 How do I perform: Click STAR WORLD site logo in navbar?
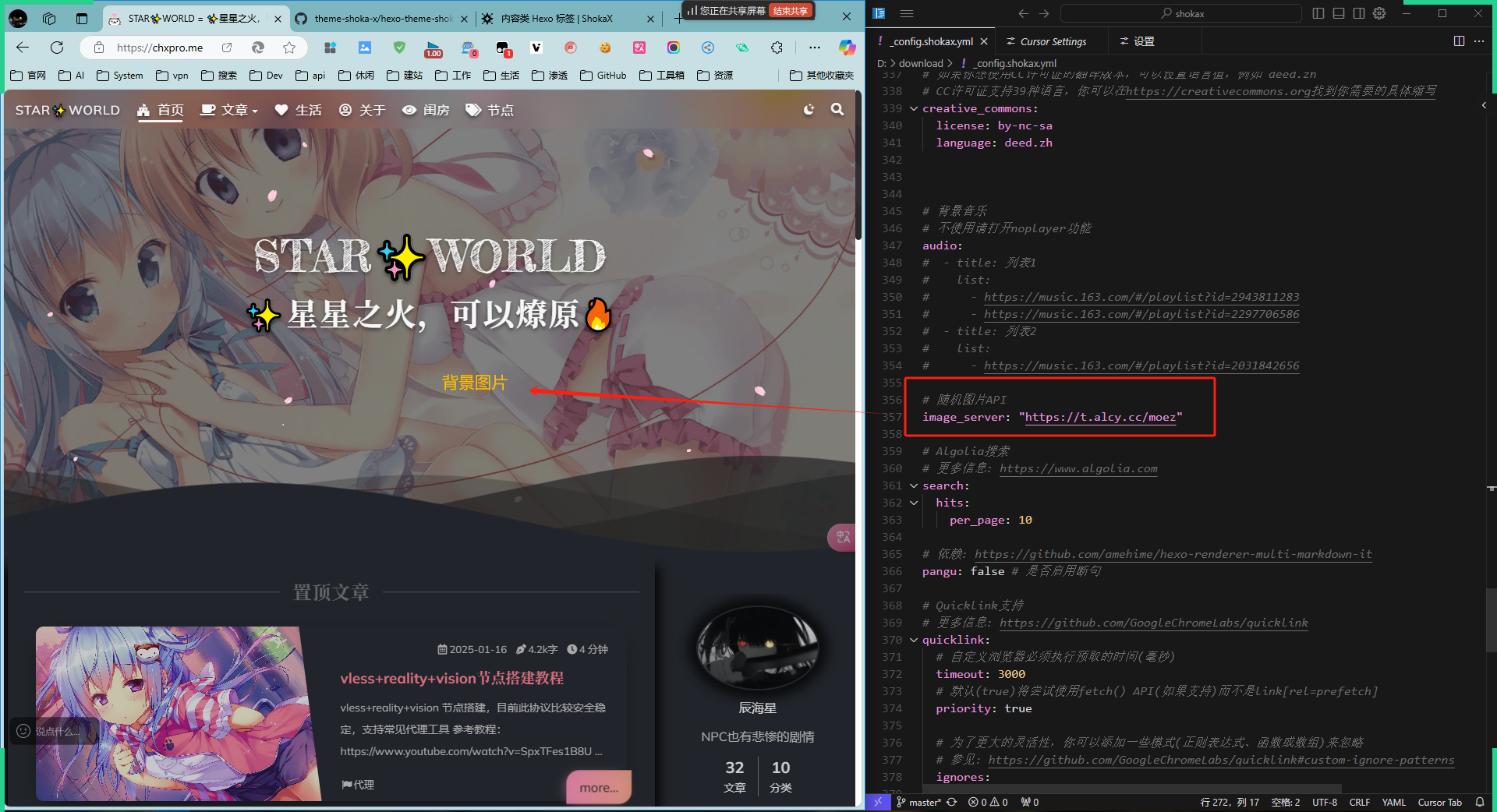(x=68, y=110)
